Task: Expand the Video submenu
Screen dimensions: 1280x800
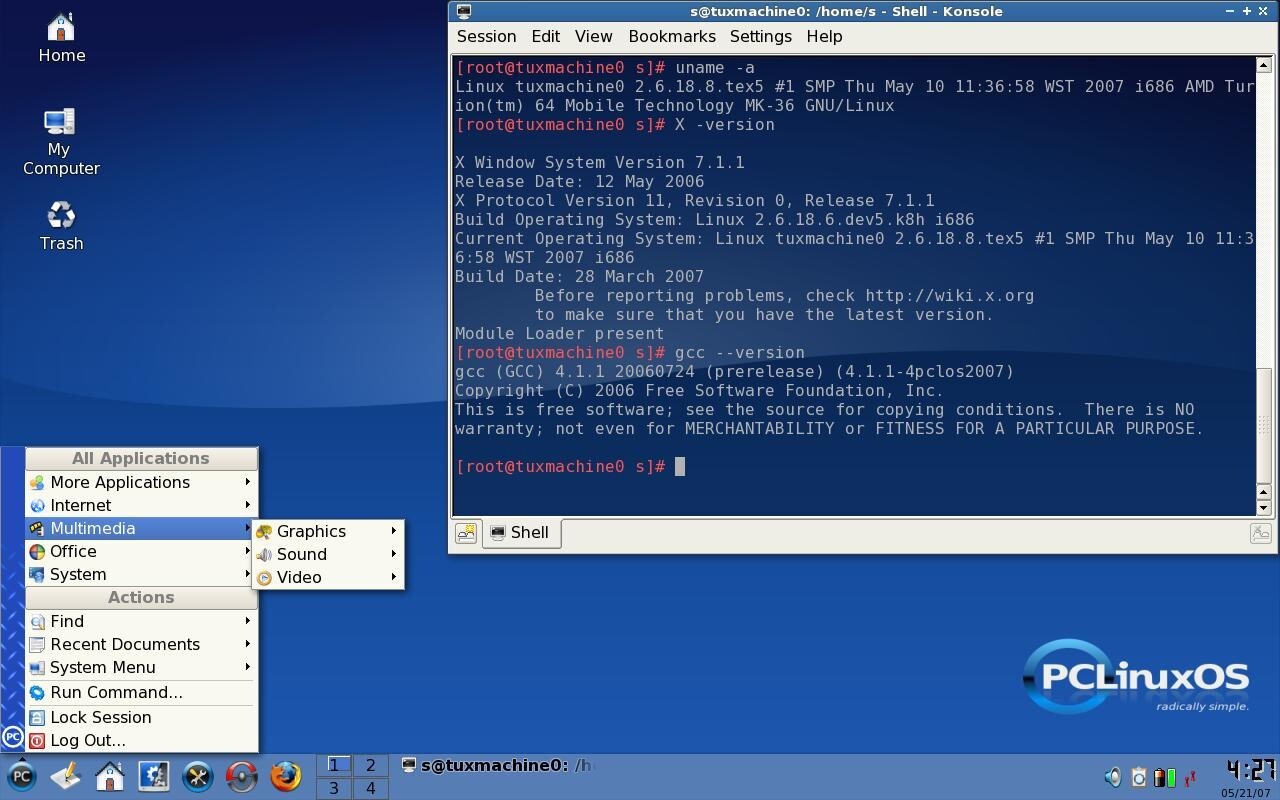Action: coord(328,577)
